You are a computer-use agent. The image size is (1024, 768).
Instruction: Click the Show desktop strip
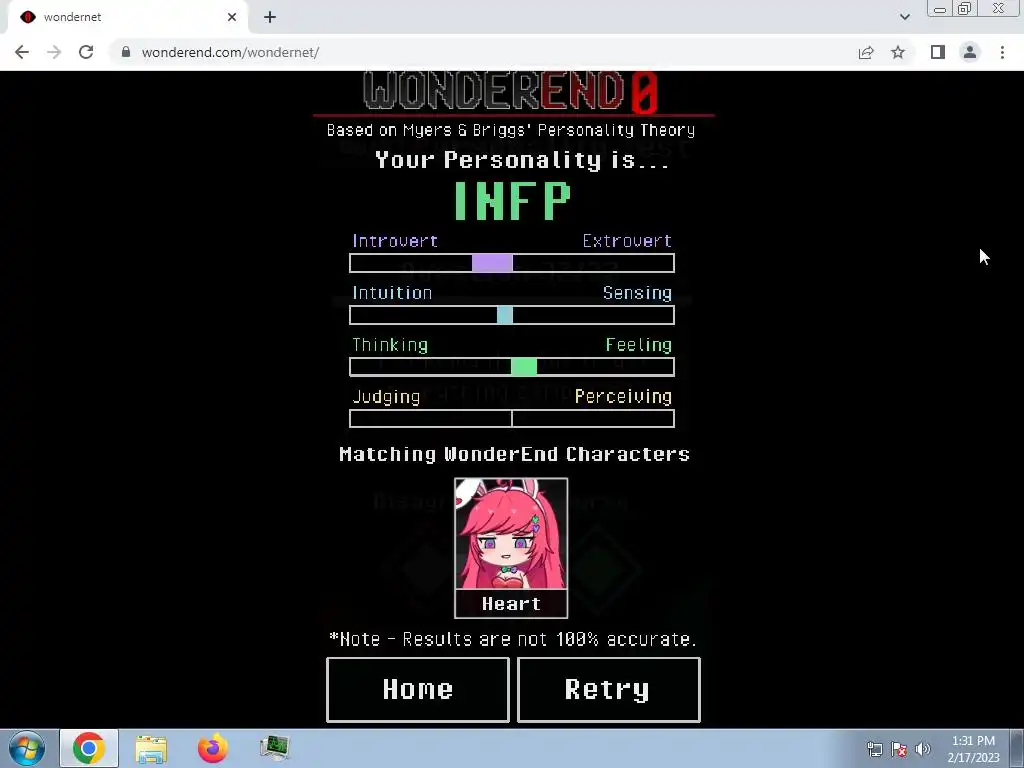click(x=1017, y=748)
